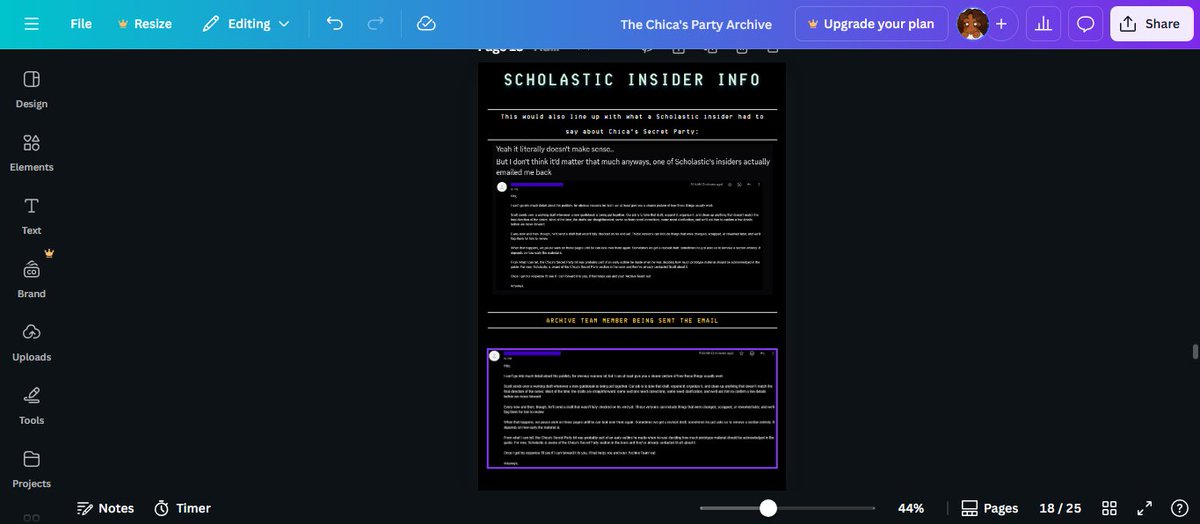The image size is (1200, 524).
Task: Click the Share button
Action: [x=1151, y=23]
